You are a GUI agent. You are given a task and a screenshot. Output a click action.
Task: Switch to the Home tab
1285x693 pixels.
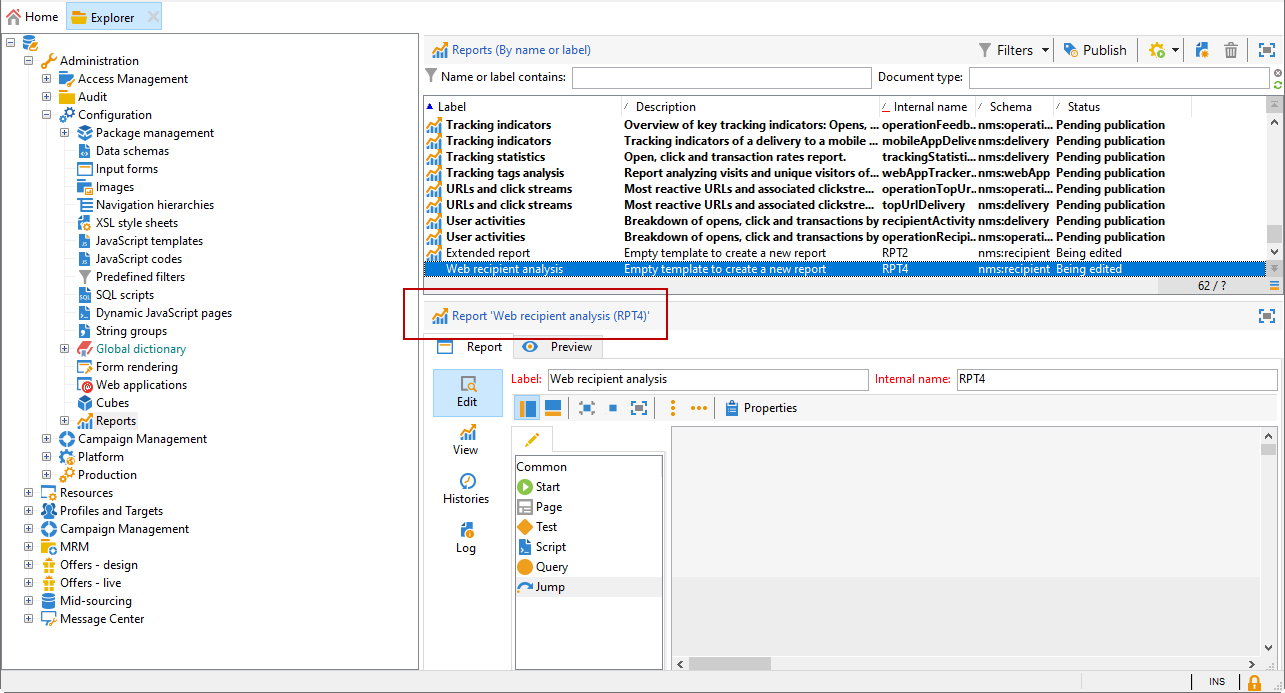pyautogui.click(x=33, y=17)
